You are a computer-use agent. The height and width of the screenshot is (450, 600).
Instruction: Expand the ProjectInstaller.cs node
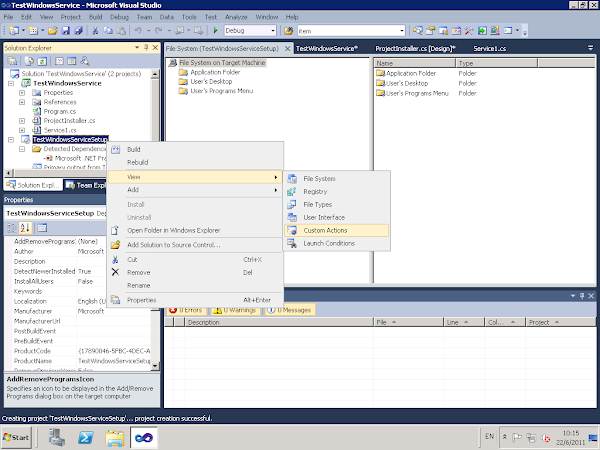click(22, 121)
